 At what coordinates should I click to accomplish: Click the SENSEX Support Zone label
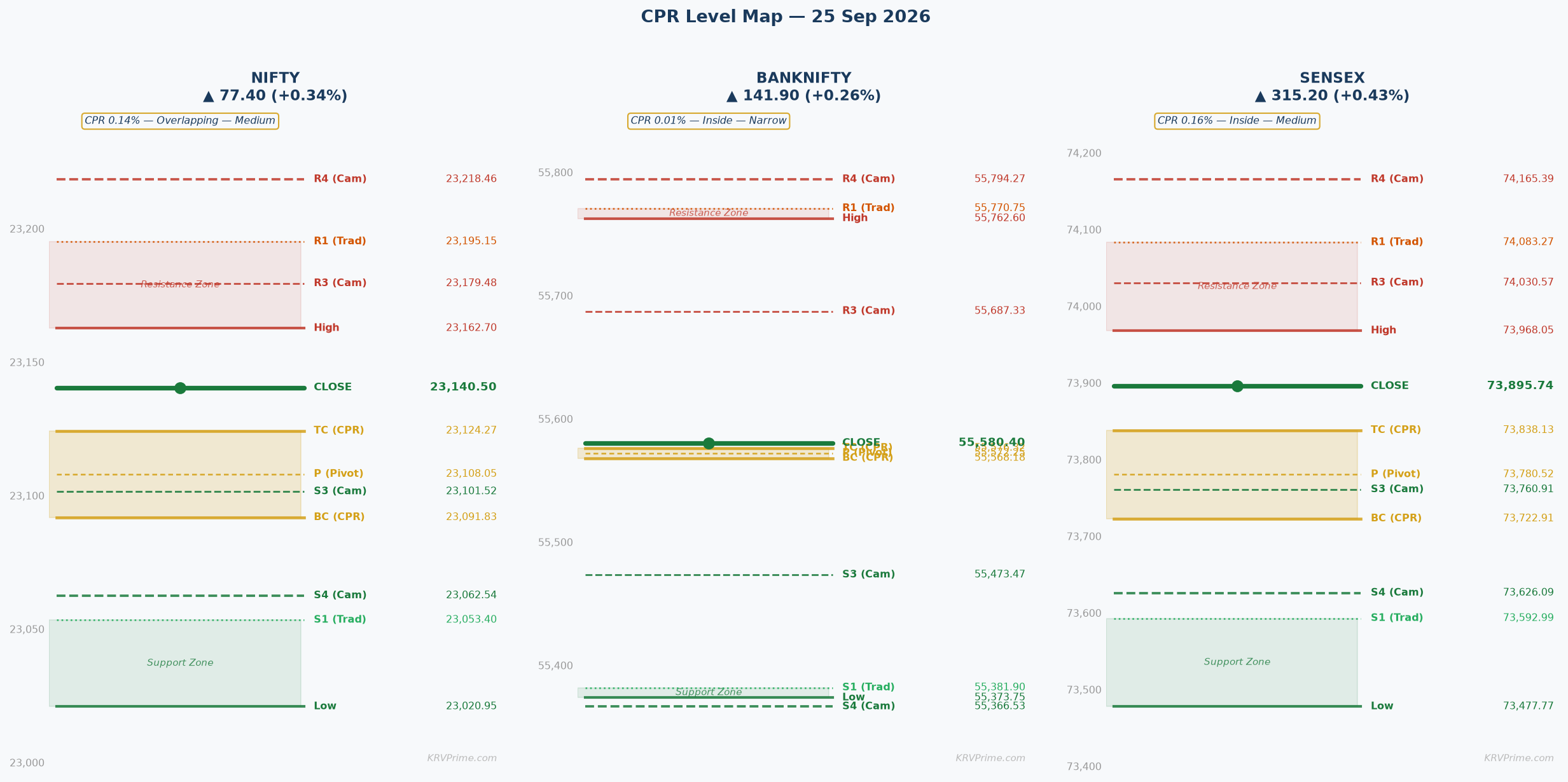(x=1237, y=662)
